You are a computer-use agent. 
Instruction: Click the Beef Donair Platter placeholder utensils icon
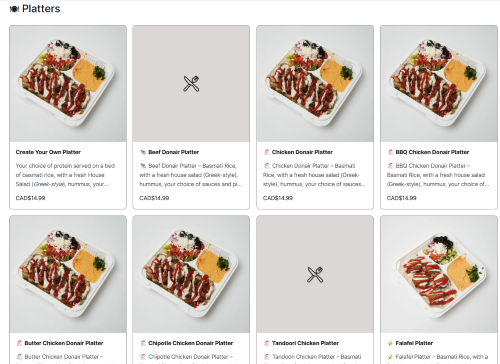(191, 84)
